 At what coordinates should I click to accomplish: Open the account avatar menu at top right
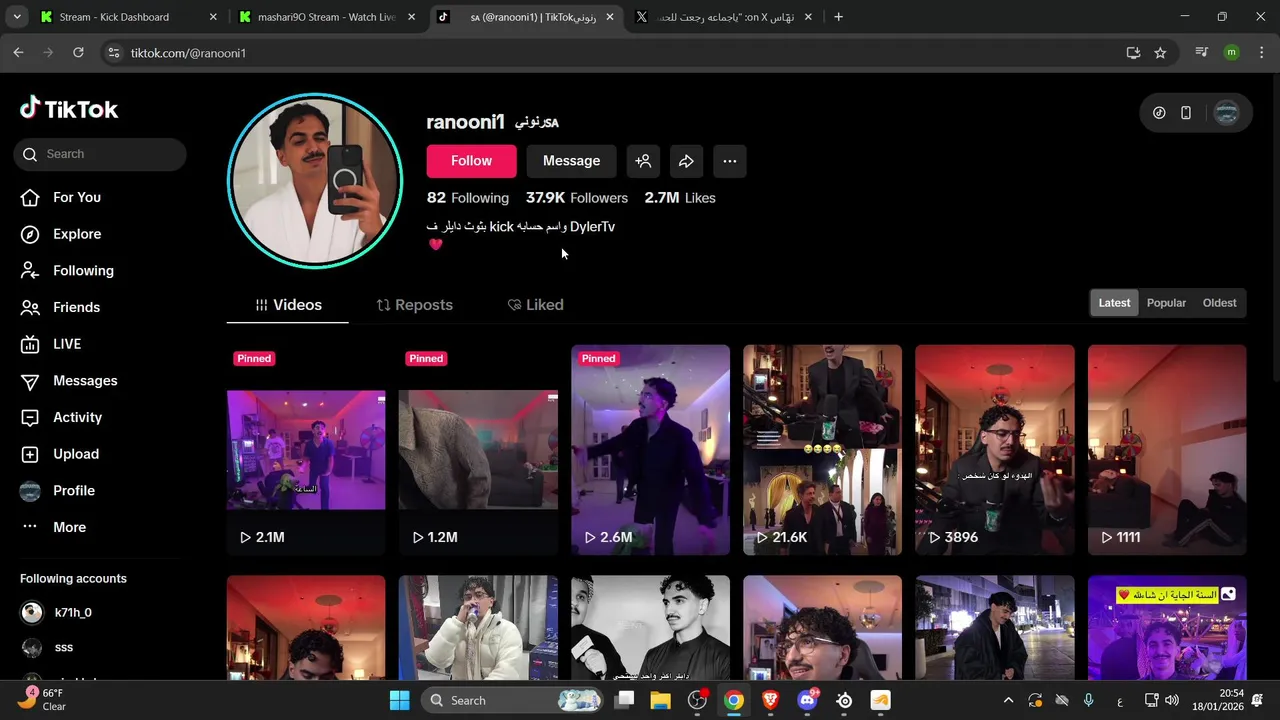(1226, 113)
